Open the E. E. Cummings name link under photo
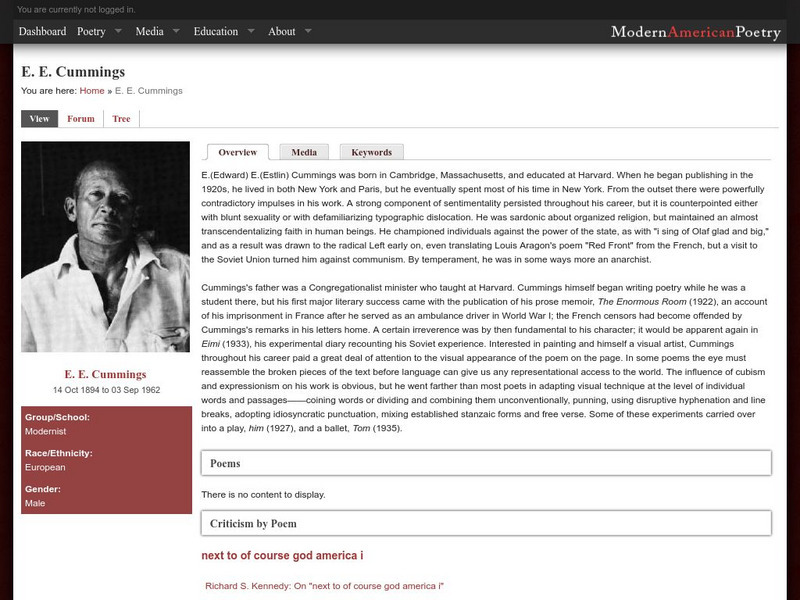 pyautogui.click(x=106, y=374)
